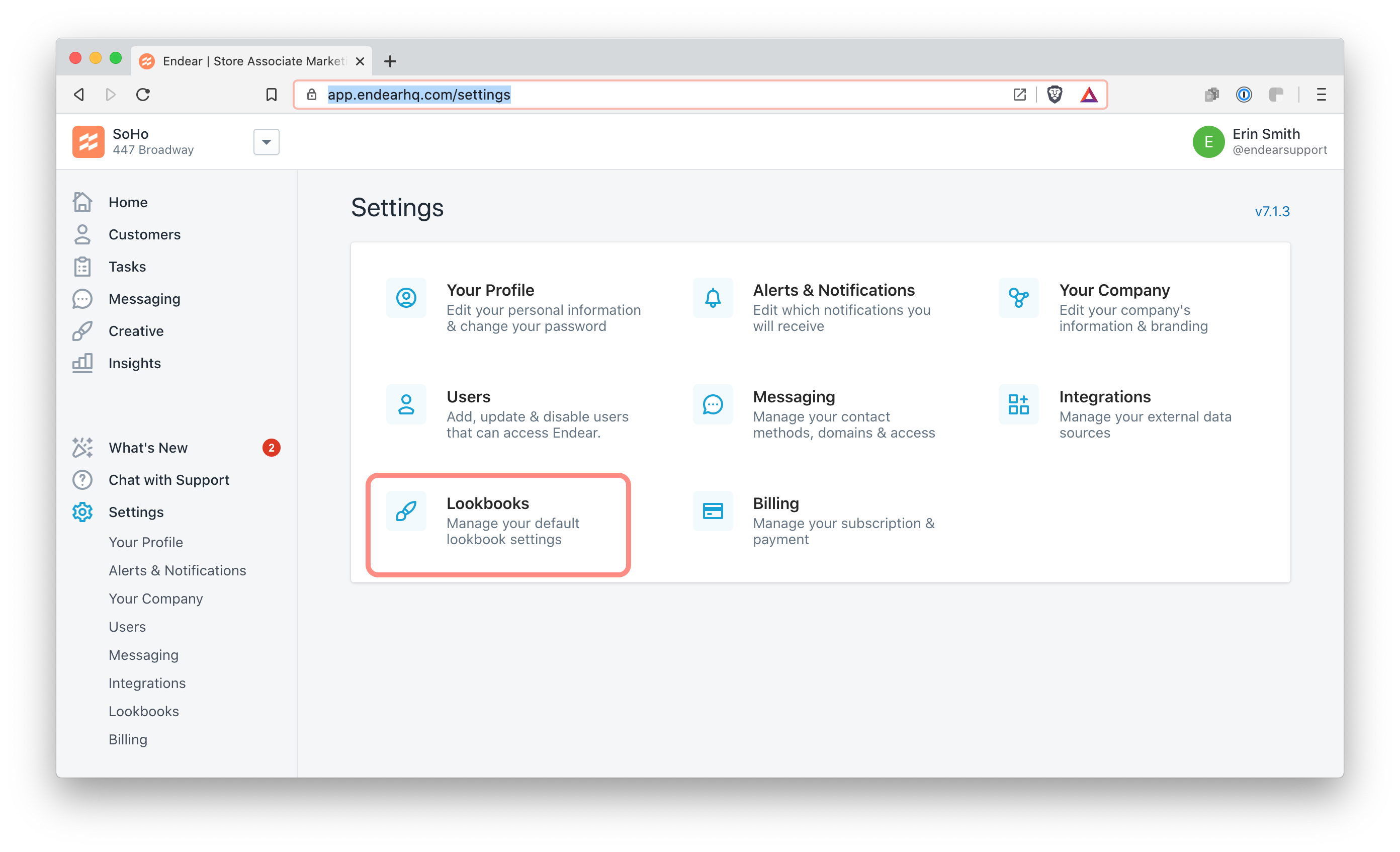1400x852 pixels.
Task: Open Your Company in sidebar submenu
Action: [156, 599]
